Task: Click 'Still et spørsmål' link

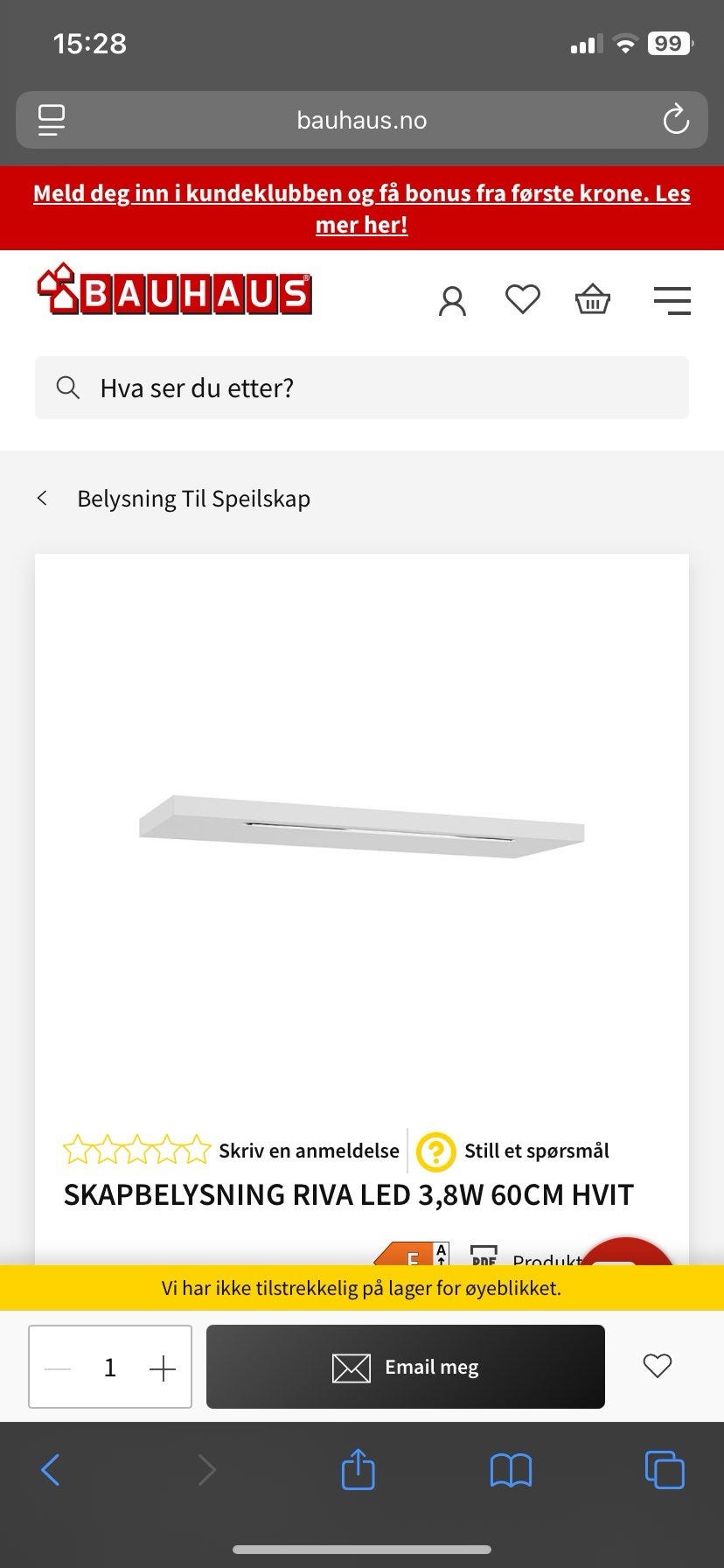Action: [536, 1151]
